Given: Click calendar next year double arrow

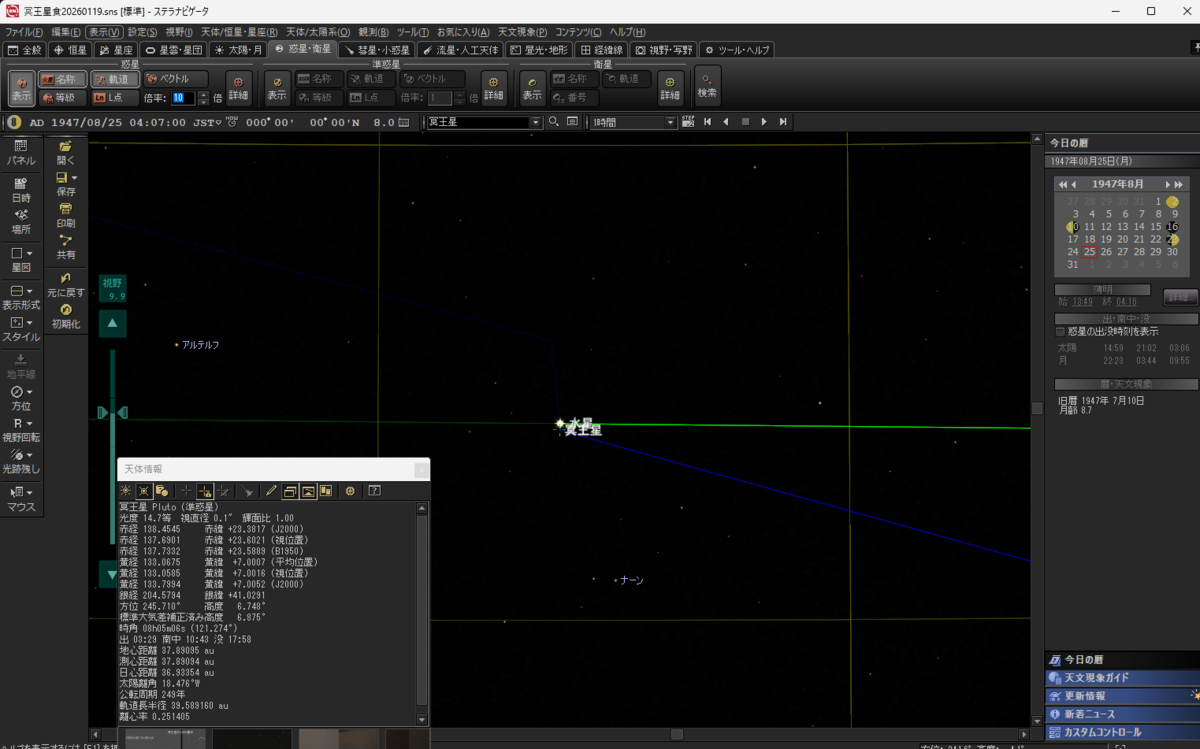Looking at the screenshot, I should pos(1179,184).
